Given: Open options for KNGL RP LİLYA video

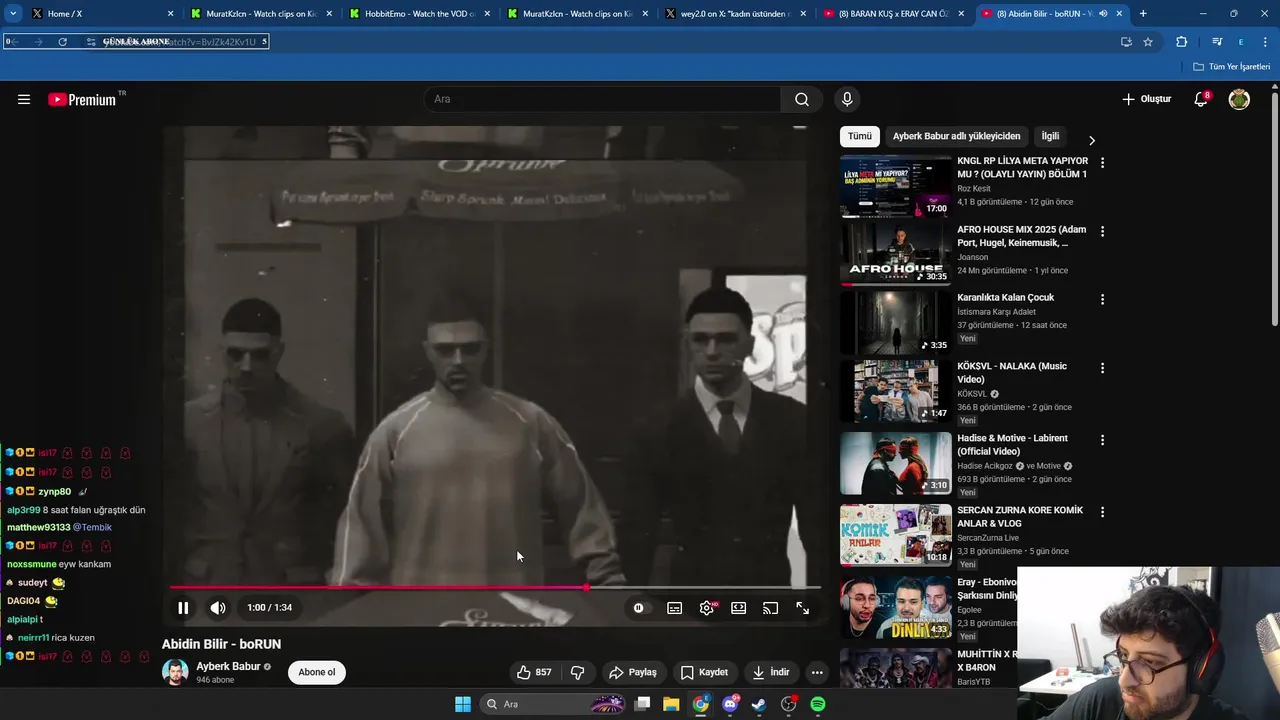Looking at the screenshot, I should pyautogui.click(x=1102, y=162).
